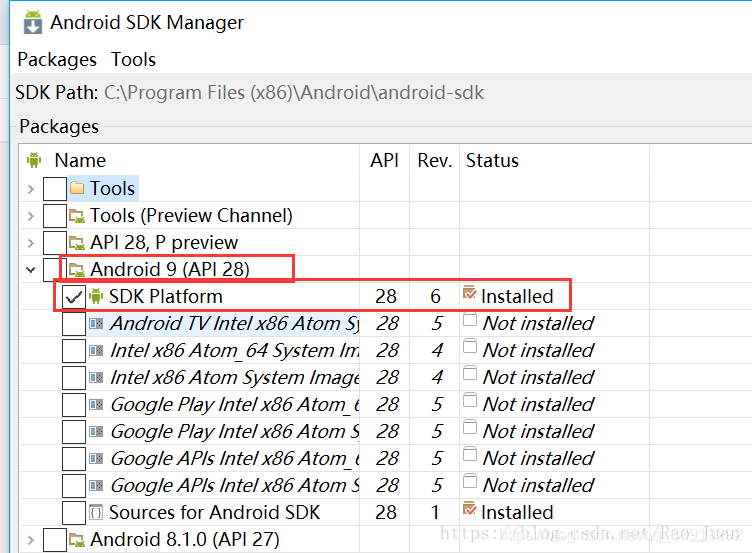Select the Tools (Preview Channel) item
This screenshot has height=553, width=752.
point(191,216)
